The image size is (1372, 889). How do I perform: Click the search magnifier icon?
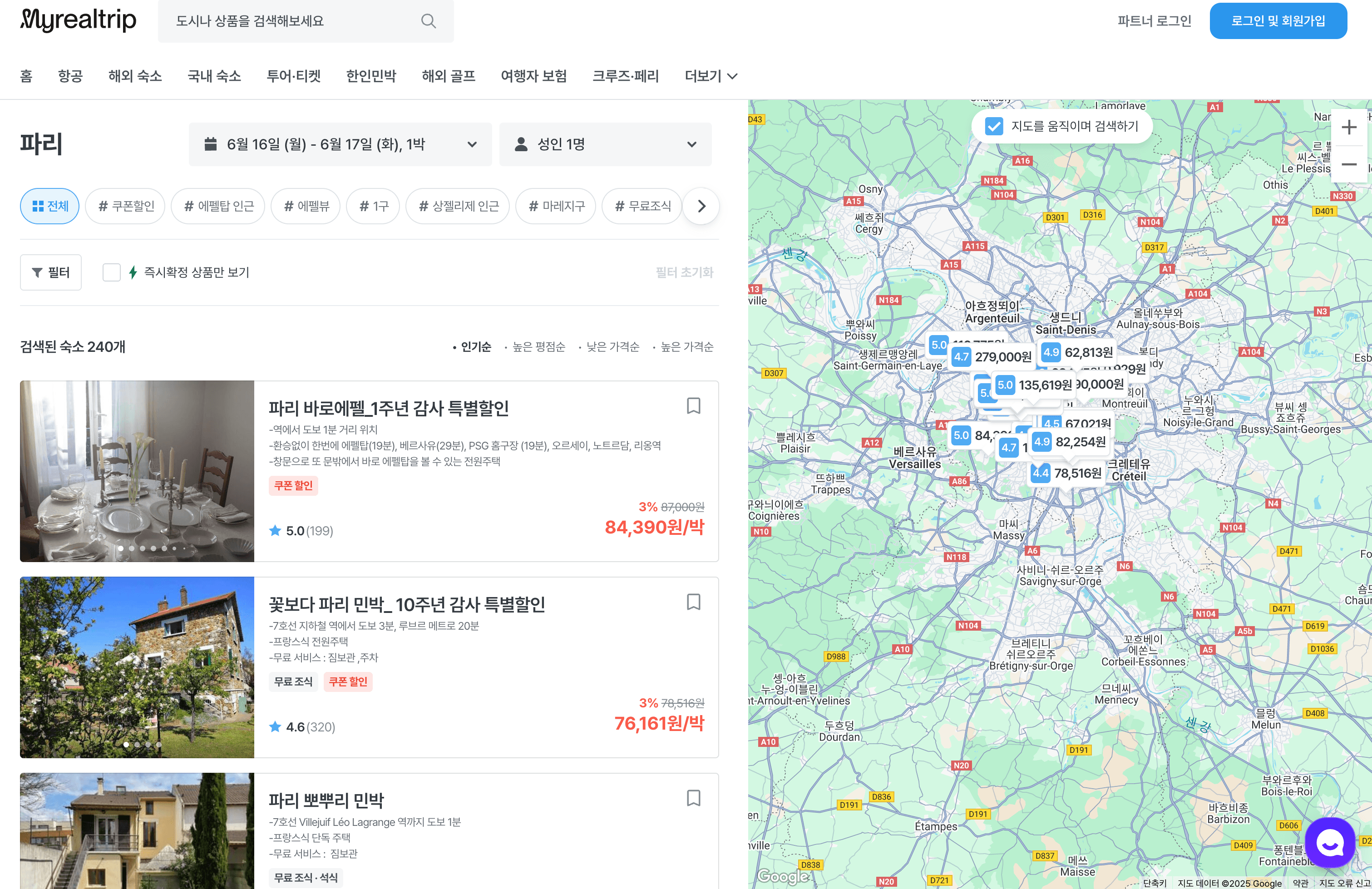pos(428,21)
